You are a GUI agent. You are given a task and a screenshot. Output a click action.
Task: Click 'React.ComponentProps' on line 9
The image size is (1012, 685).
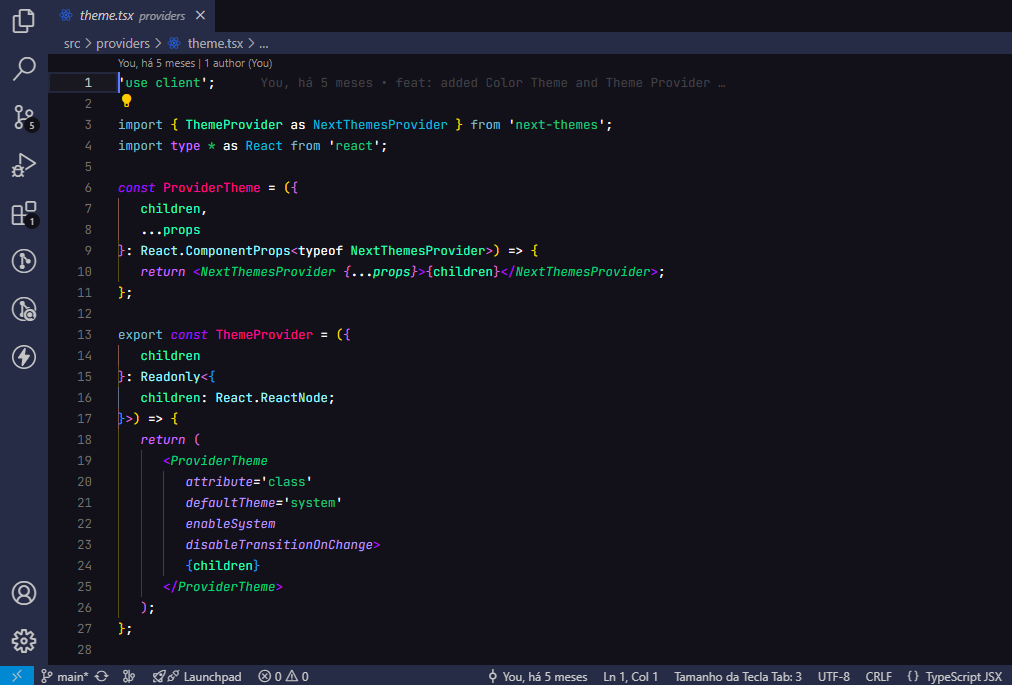216,250
